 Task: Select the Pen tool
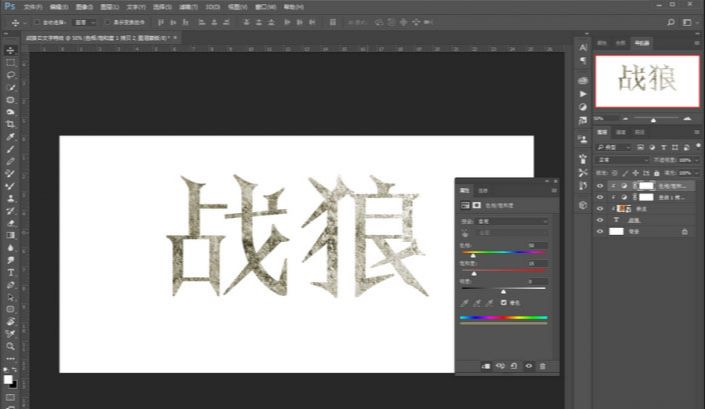pyautogui.click(x=10, y=285)
